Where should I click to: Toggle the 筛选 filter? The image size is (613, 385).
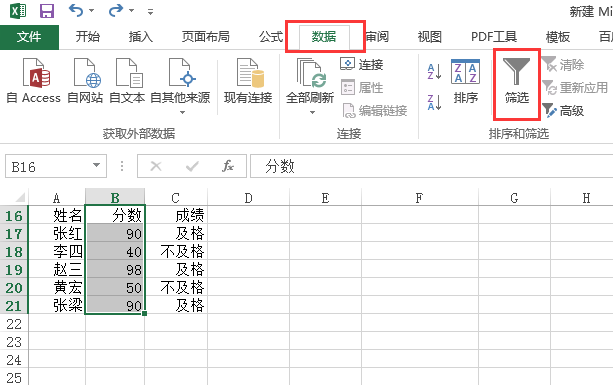516,81
